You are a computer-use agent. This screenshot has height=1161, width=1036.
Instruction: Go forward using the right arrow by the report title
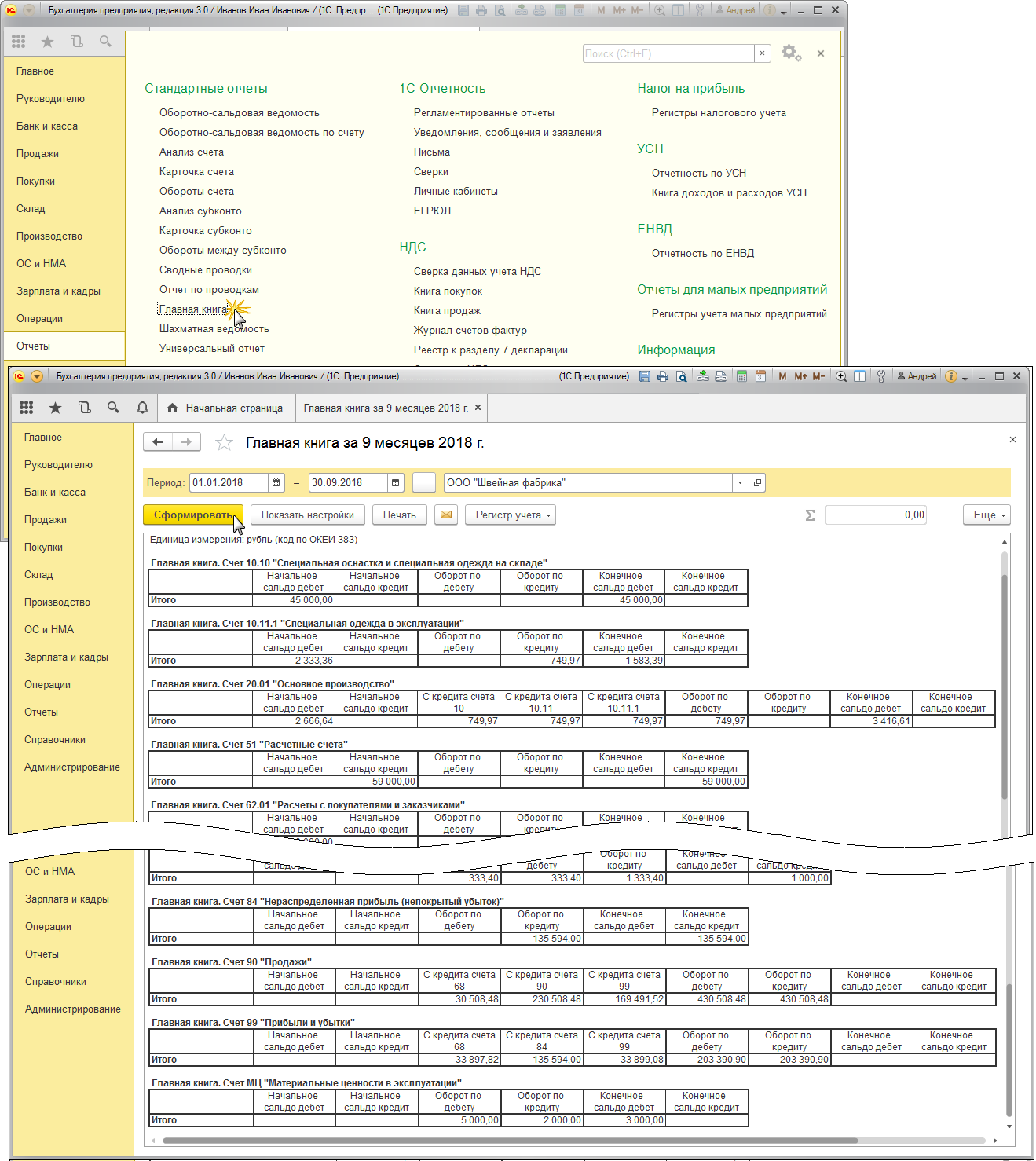(186, 442)
